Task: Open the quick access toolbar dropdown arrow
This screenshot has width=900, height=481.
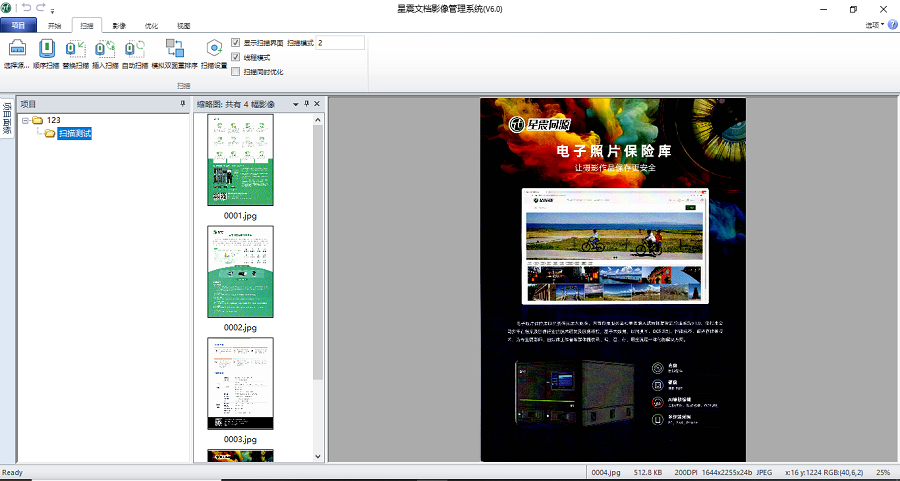Action: pyautogui.click(x=52, y=11)
